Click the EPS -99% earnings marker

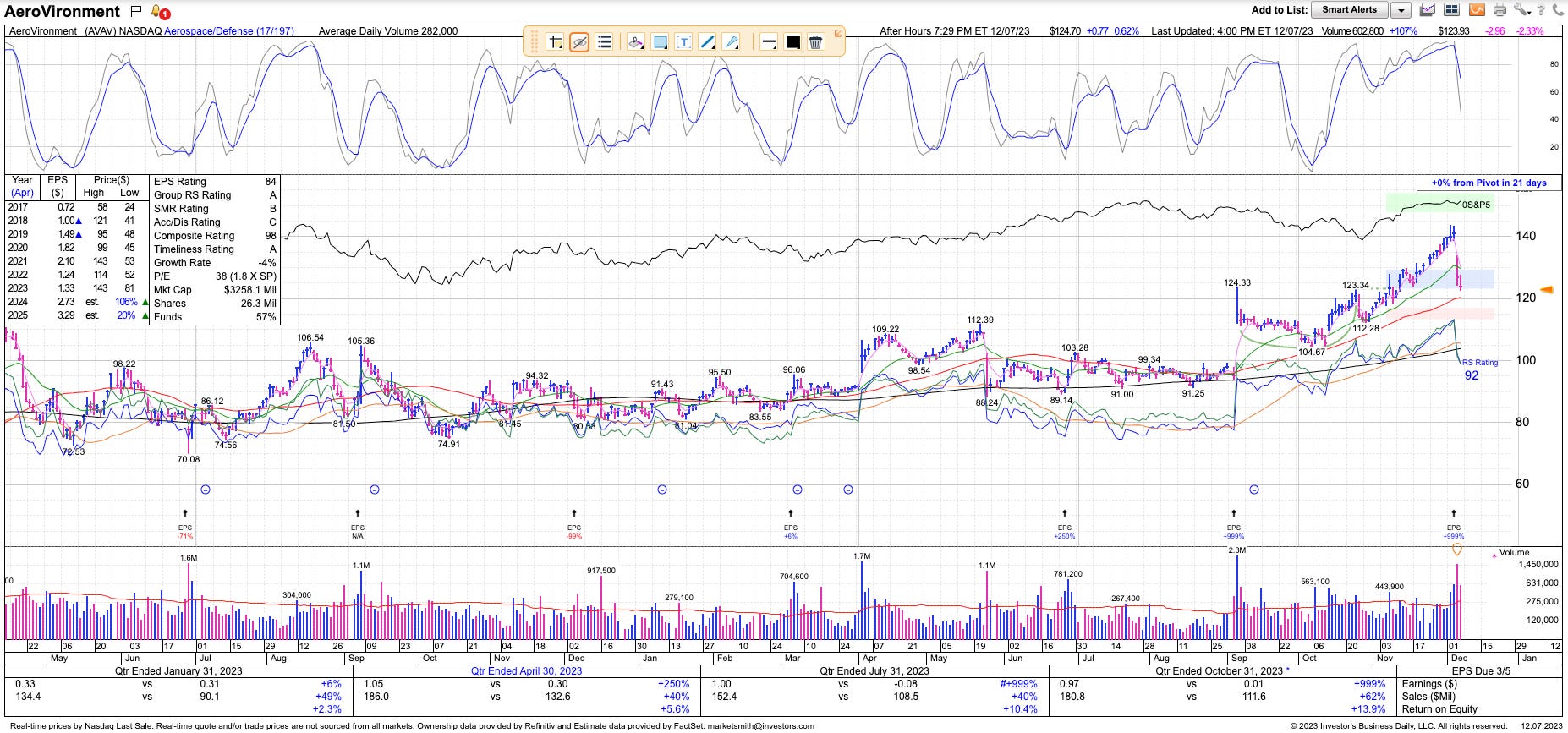[574, 525]
